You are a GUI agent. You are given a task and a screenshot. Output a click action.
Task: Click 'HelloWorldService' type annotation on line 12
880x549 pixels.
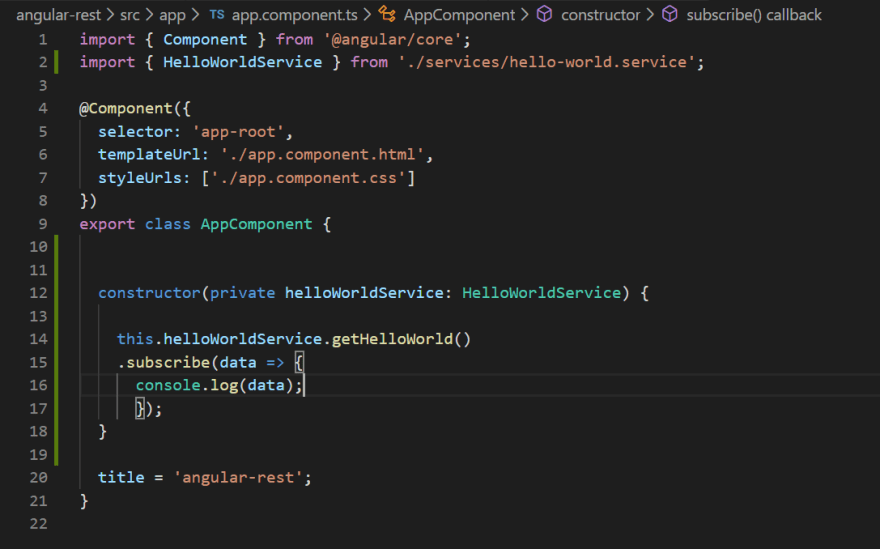[x=542, y=293]
